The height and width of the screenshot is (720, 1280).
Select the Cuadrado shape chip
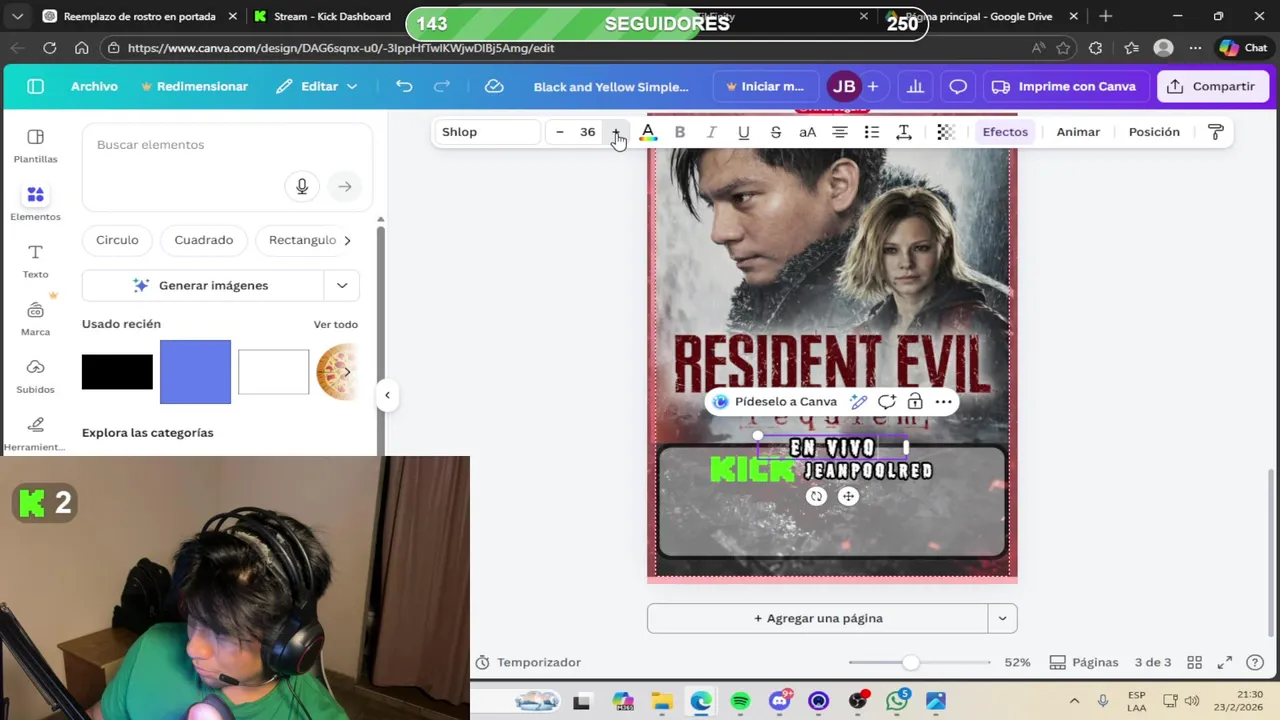coord(203,240)
